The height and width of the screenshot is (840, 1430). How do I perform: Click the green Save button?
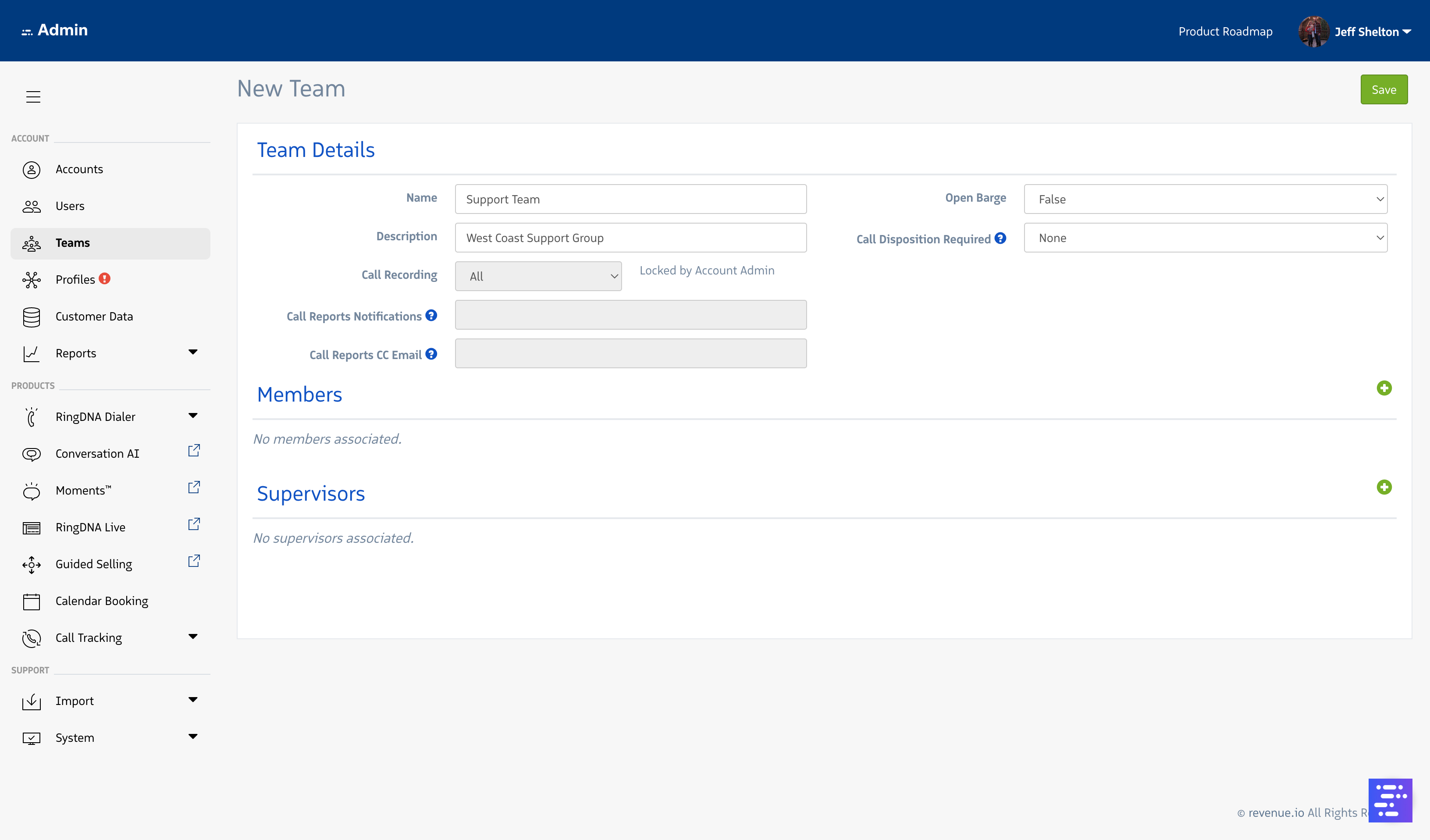1384,90
